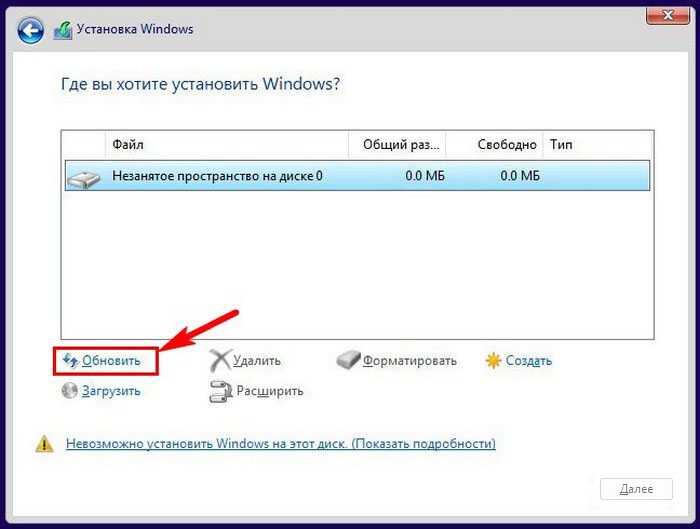700x529 pixels.
Task: Click the Общий раз... column header
Action: (397, 145)
